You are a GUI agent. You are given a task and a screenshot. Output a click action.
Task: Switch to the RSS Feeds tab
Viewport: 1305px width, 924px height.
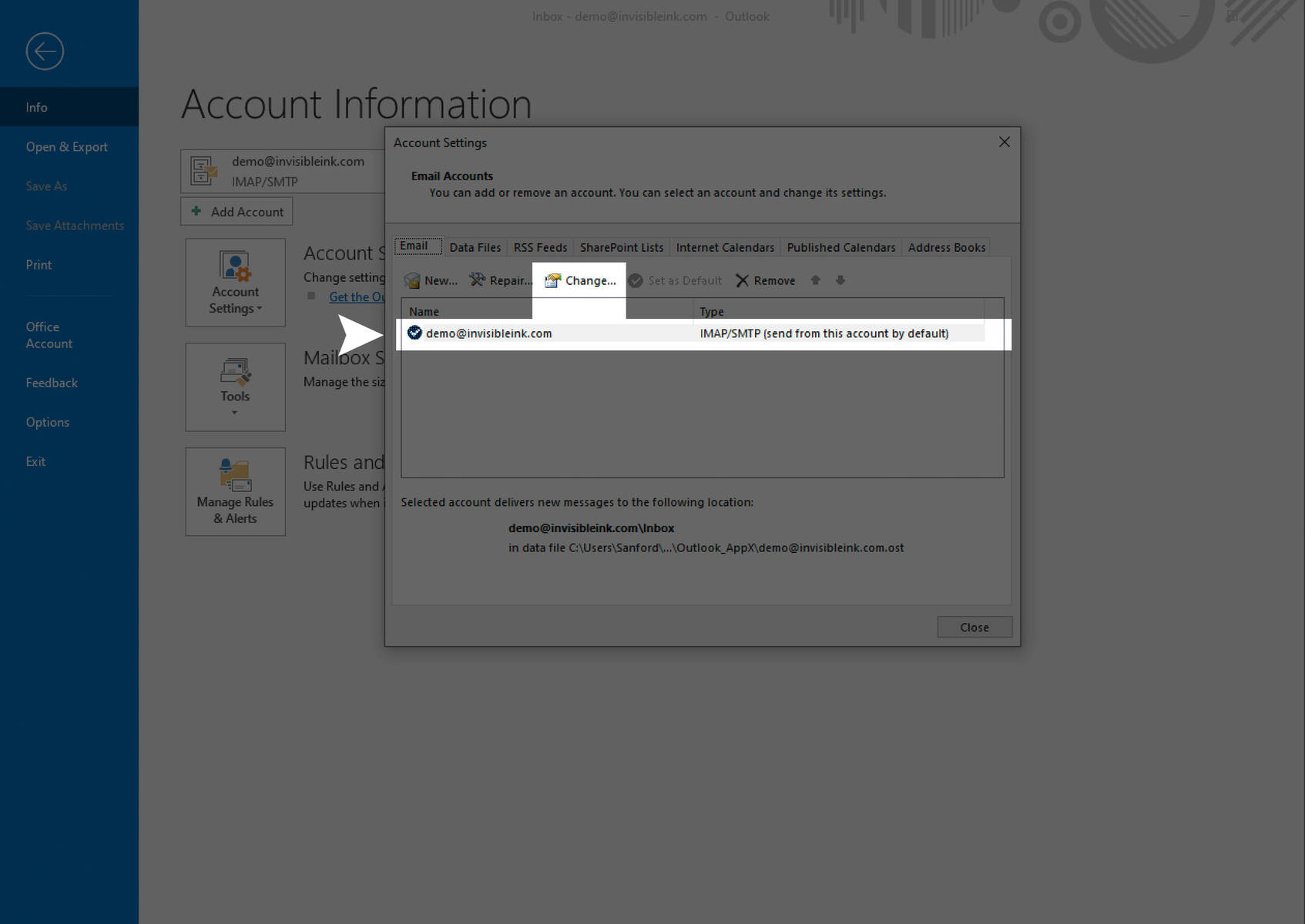tap(540, 247)
